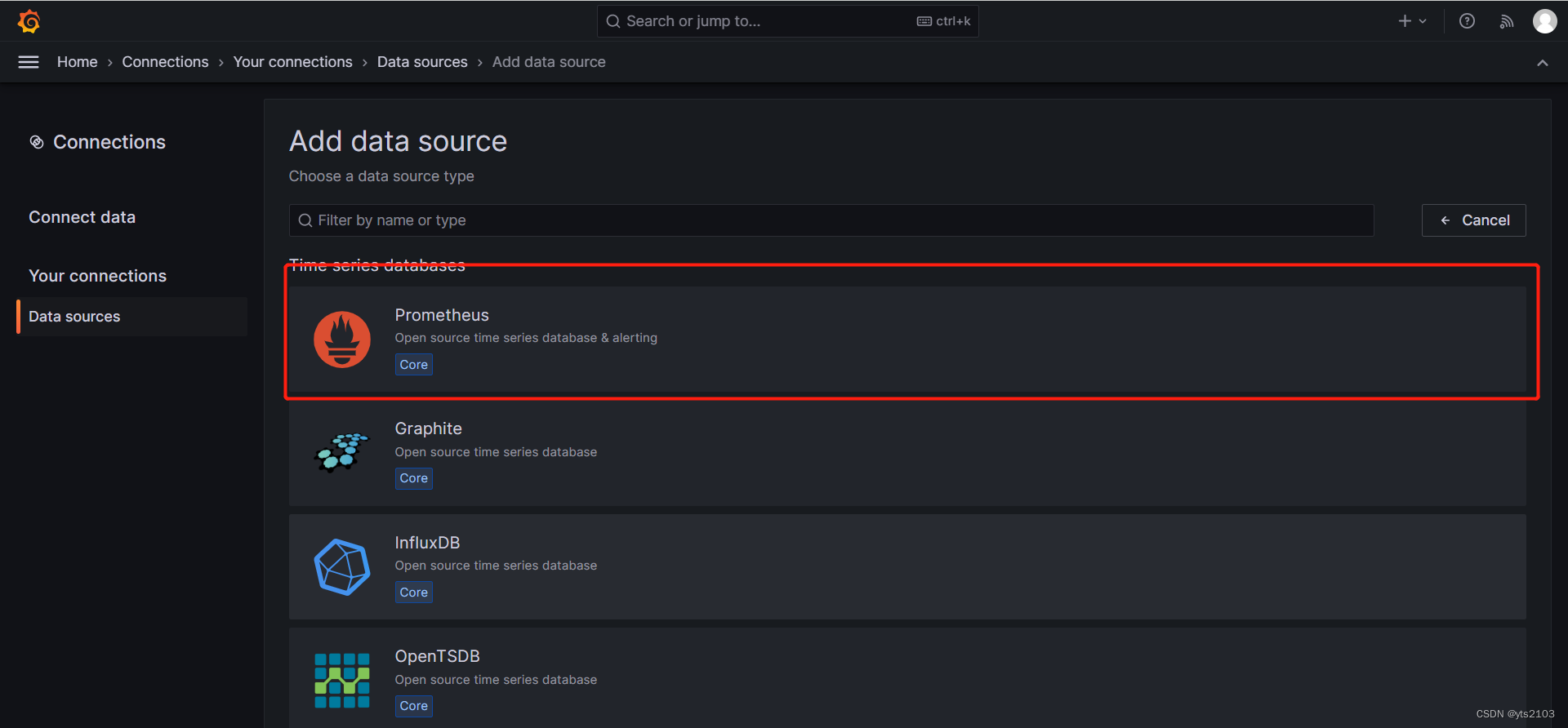1568x728 pixels.
Task: Click the 'Add data source' breadcrumb text
Action: coord(549,62)
